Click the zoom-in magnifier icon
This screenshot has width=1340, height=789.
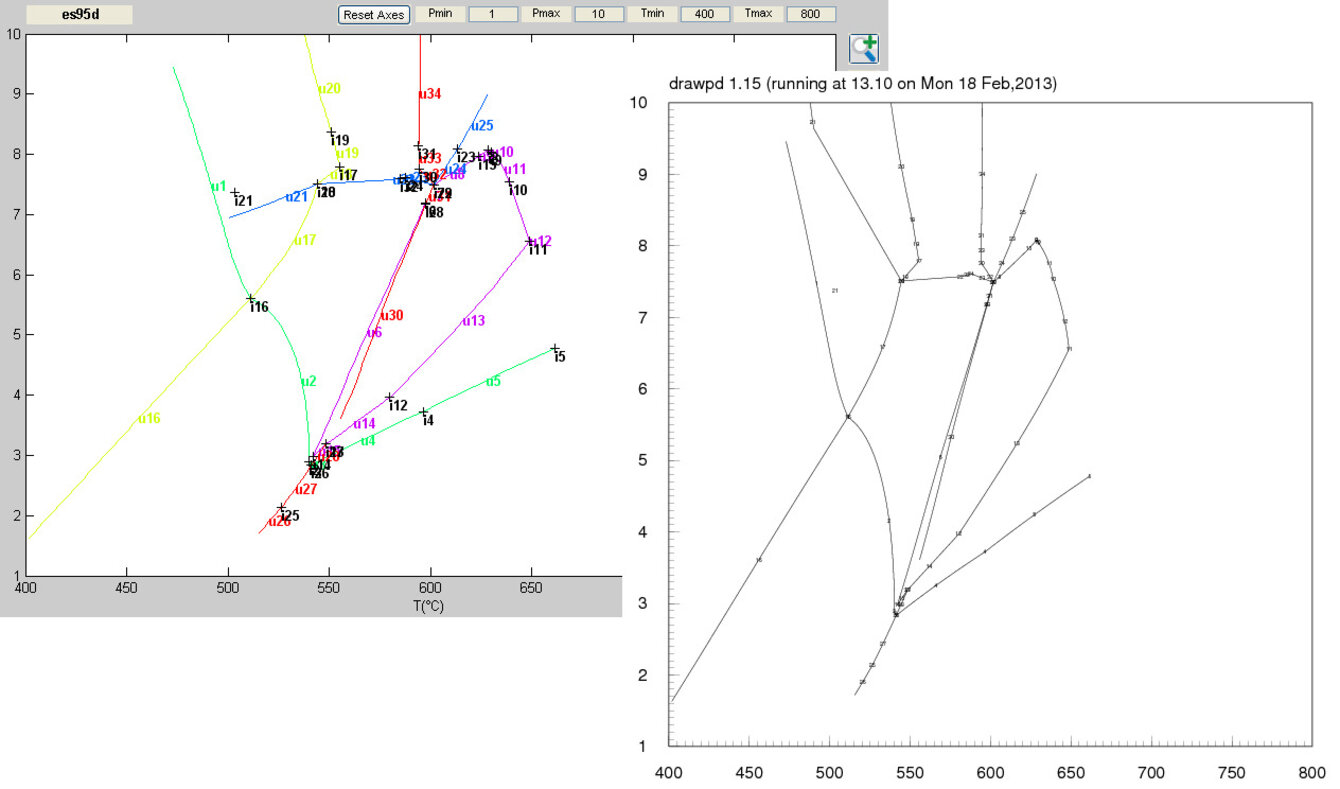coord(863,48)
